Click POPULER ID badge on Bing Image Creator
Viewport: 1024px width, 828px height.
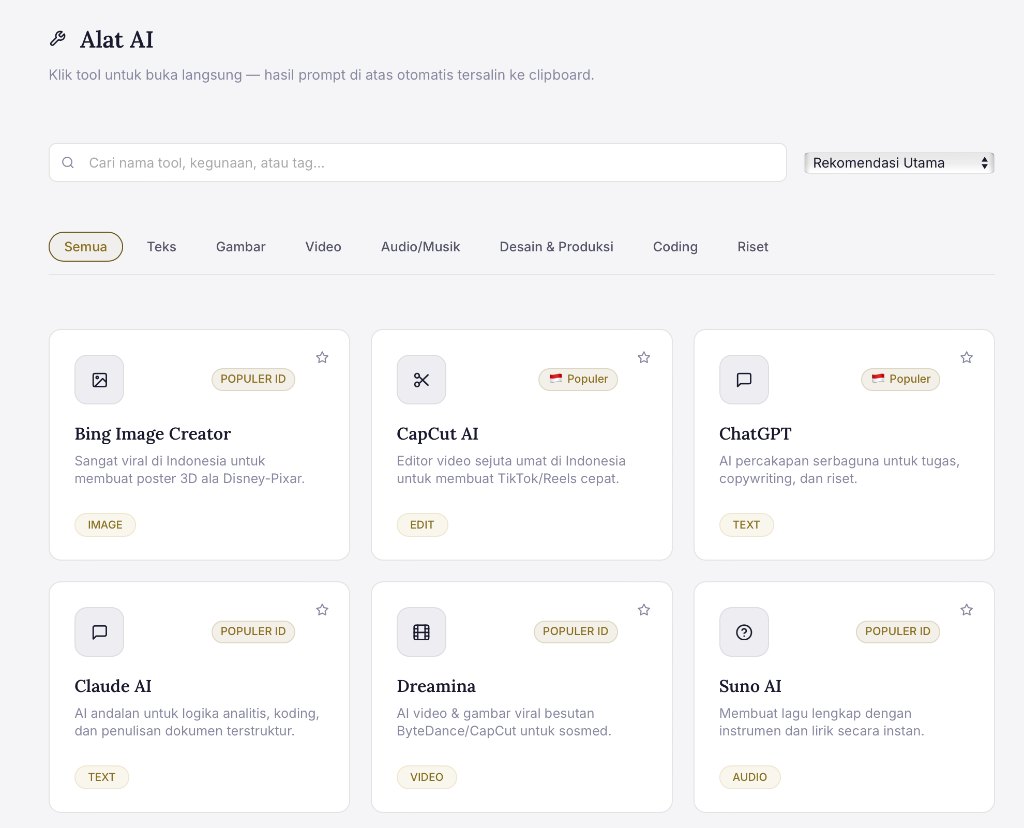tap(253, 379)
